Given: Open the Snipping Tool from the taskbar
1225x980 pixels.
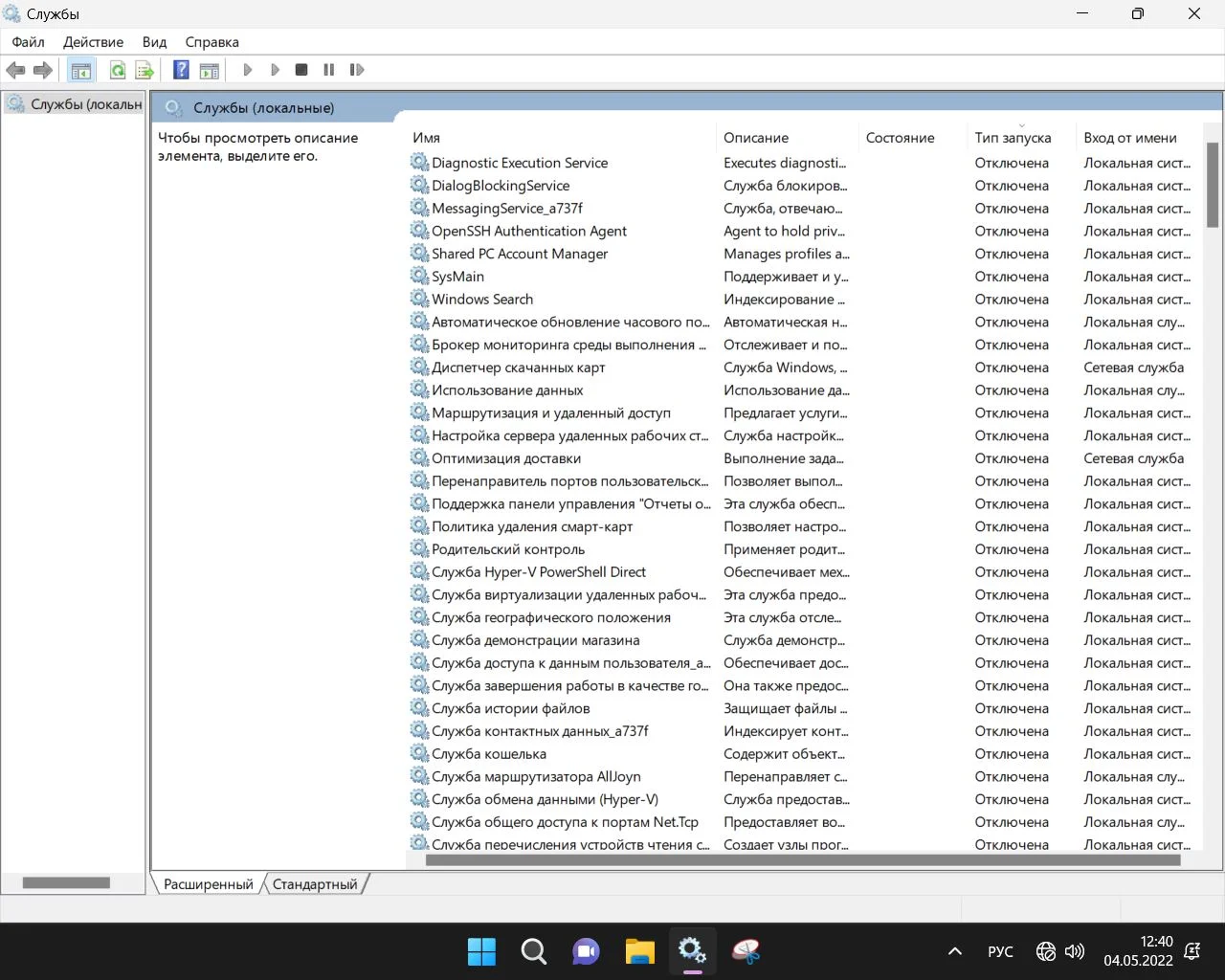Looking at the screenshot, I should (746, 951).
